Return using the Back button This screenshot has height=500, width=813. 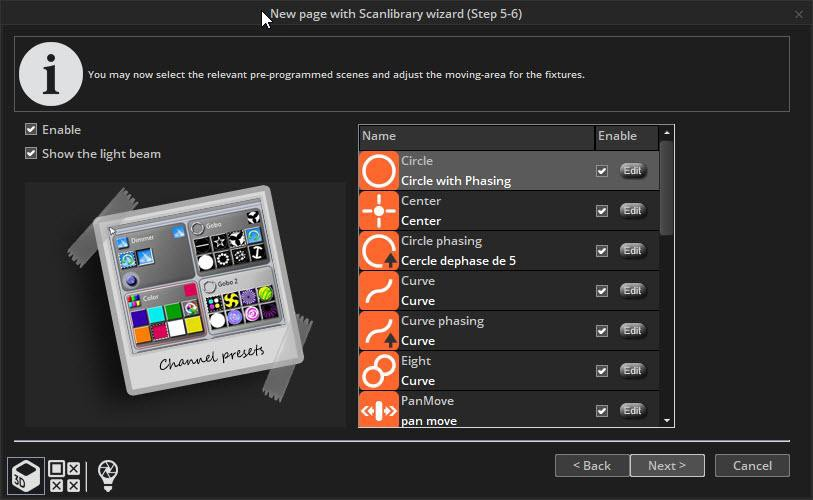(x=592, y=466)
